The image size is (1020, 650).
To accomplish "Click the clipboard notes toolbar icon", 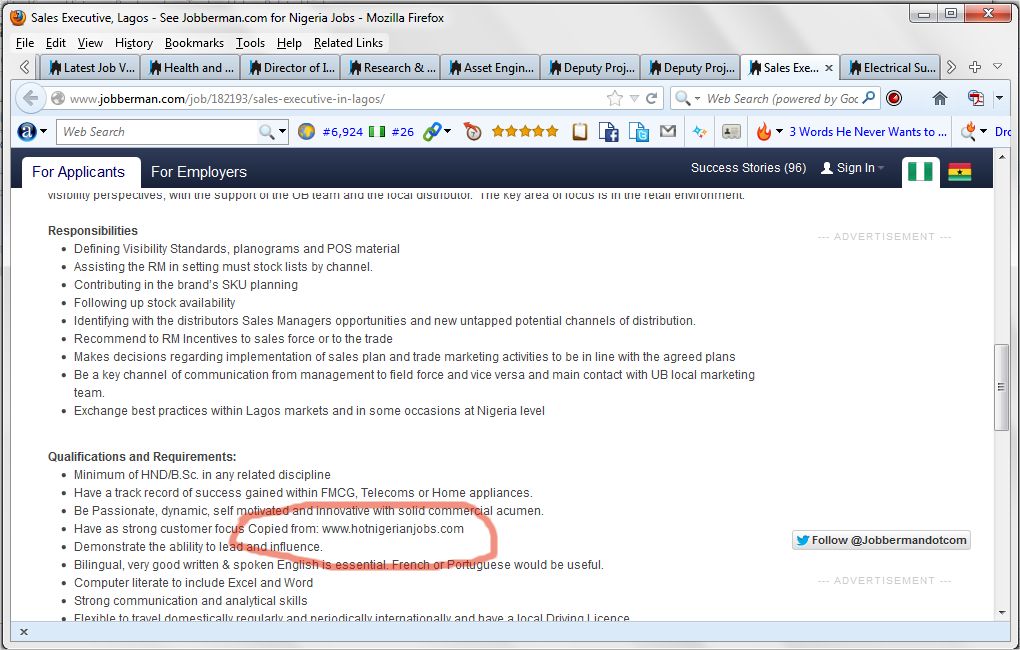I will (579, 132).
